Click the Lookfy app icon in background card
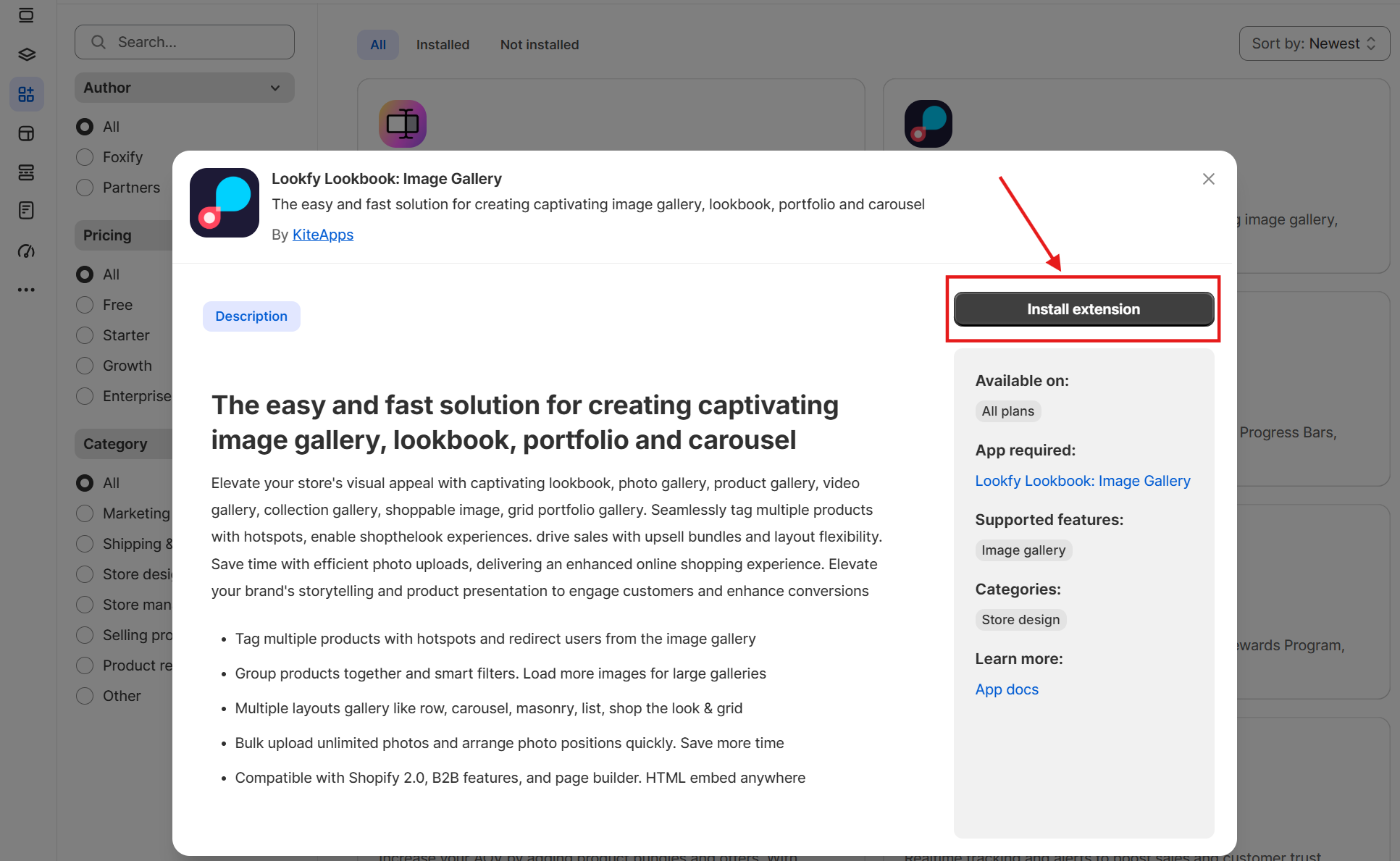Viewport: 1400px width, 861px height. coord(929,124)
